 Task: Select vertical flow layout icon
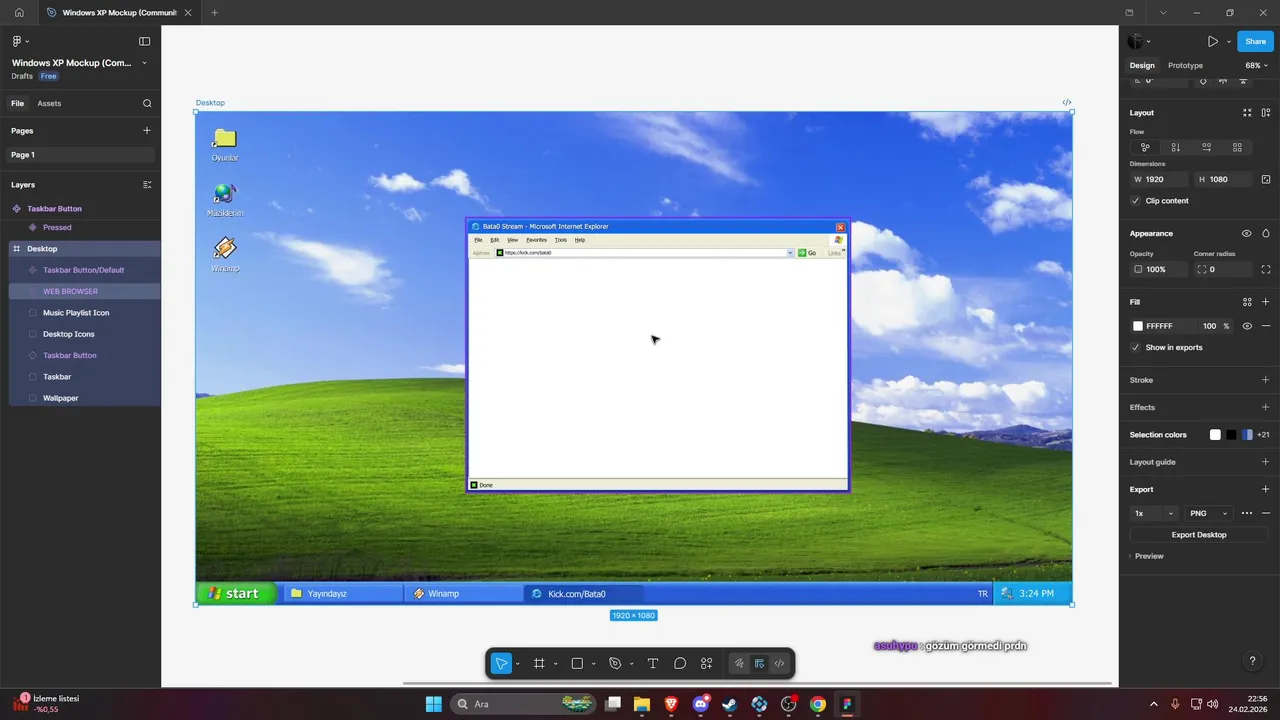point(1176,147)
